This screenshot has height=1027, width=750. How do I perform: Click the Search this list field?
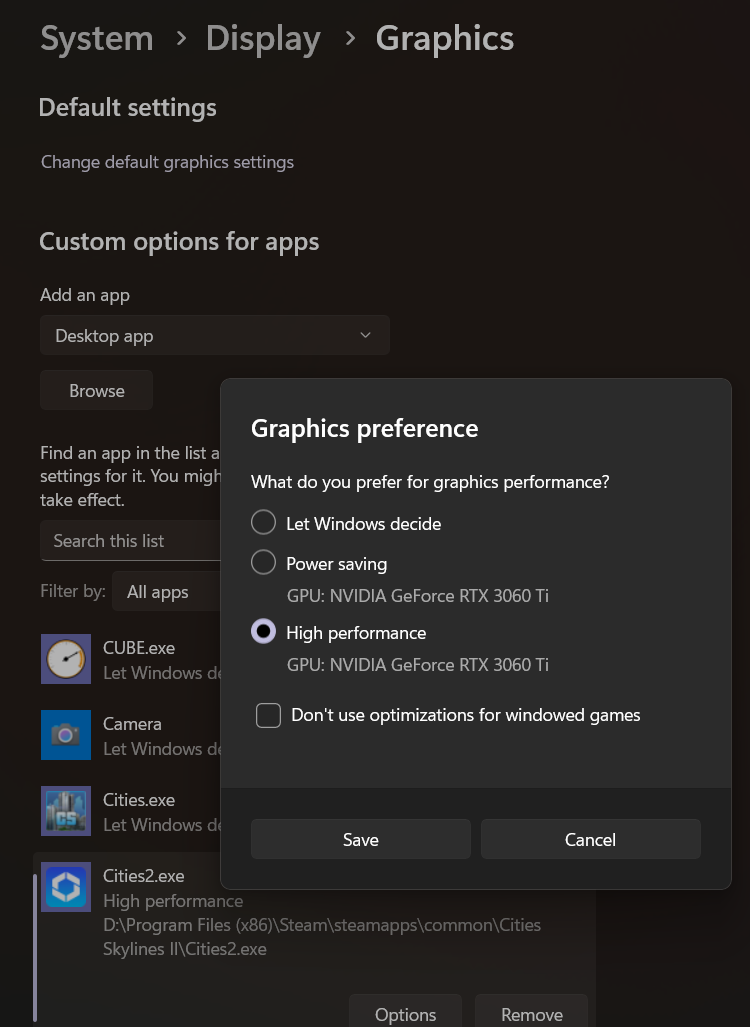coord(130,540)
